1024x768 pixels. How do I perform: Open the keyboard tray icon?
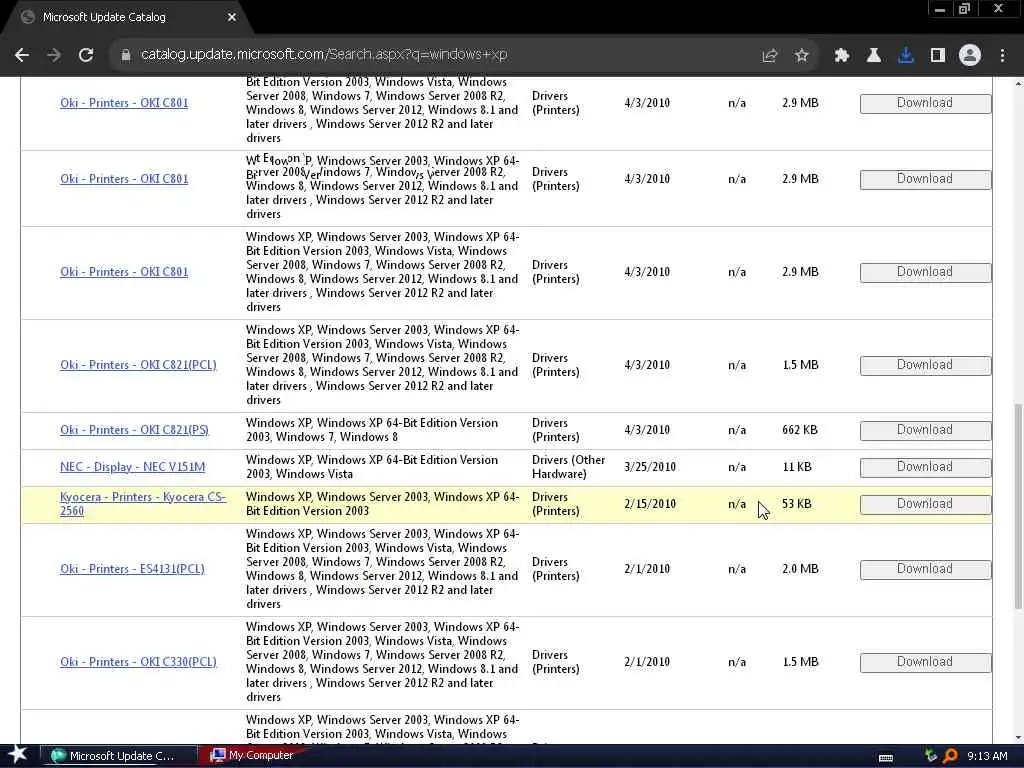coord(886,758)
